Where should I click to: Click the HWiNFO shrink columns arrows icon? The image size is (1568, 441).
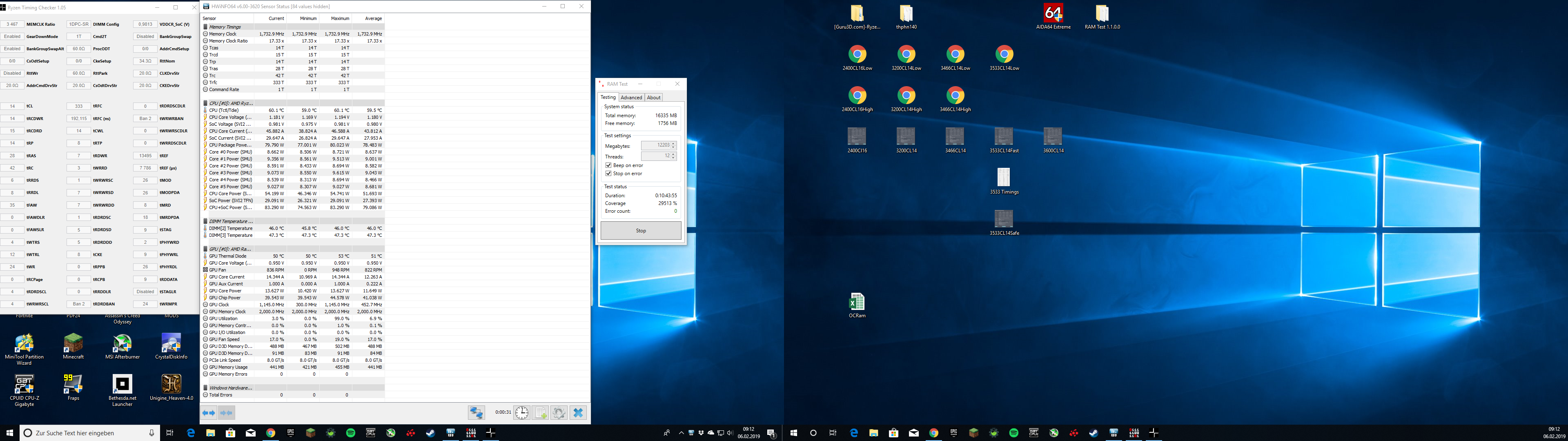227,413
